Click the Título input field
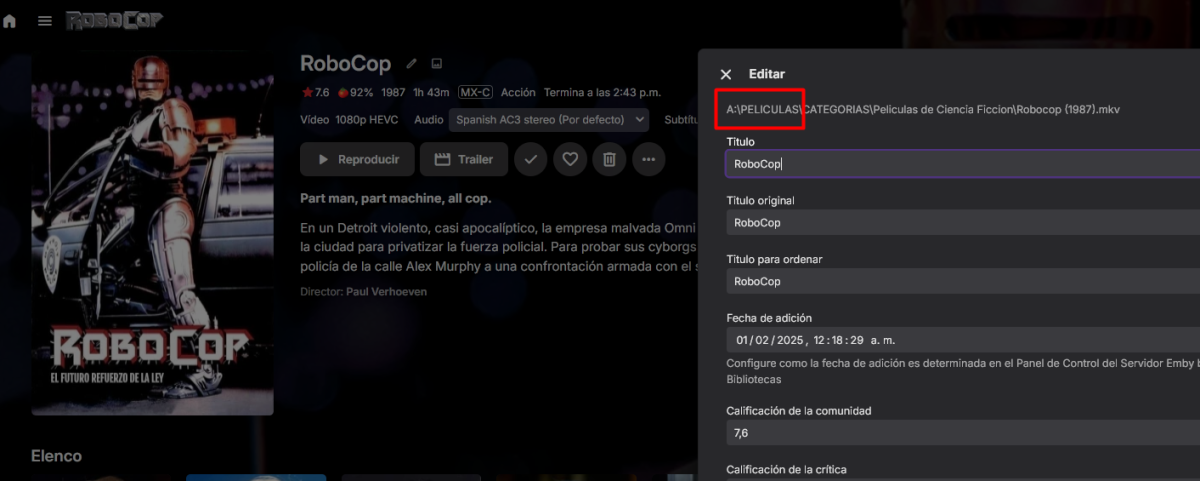The image size is (1200, 481). (962, 164)
